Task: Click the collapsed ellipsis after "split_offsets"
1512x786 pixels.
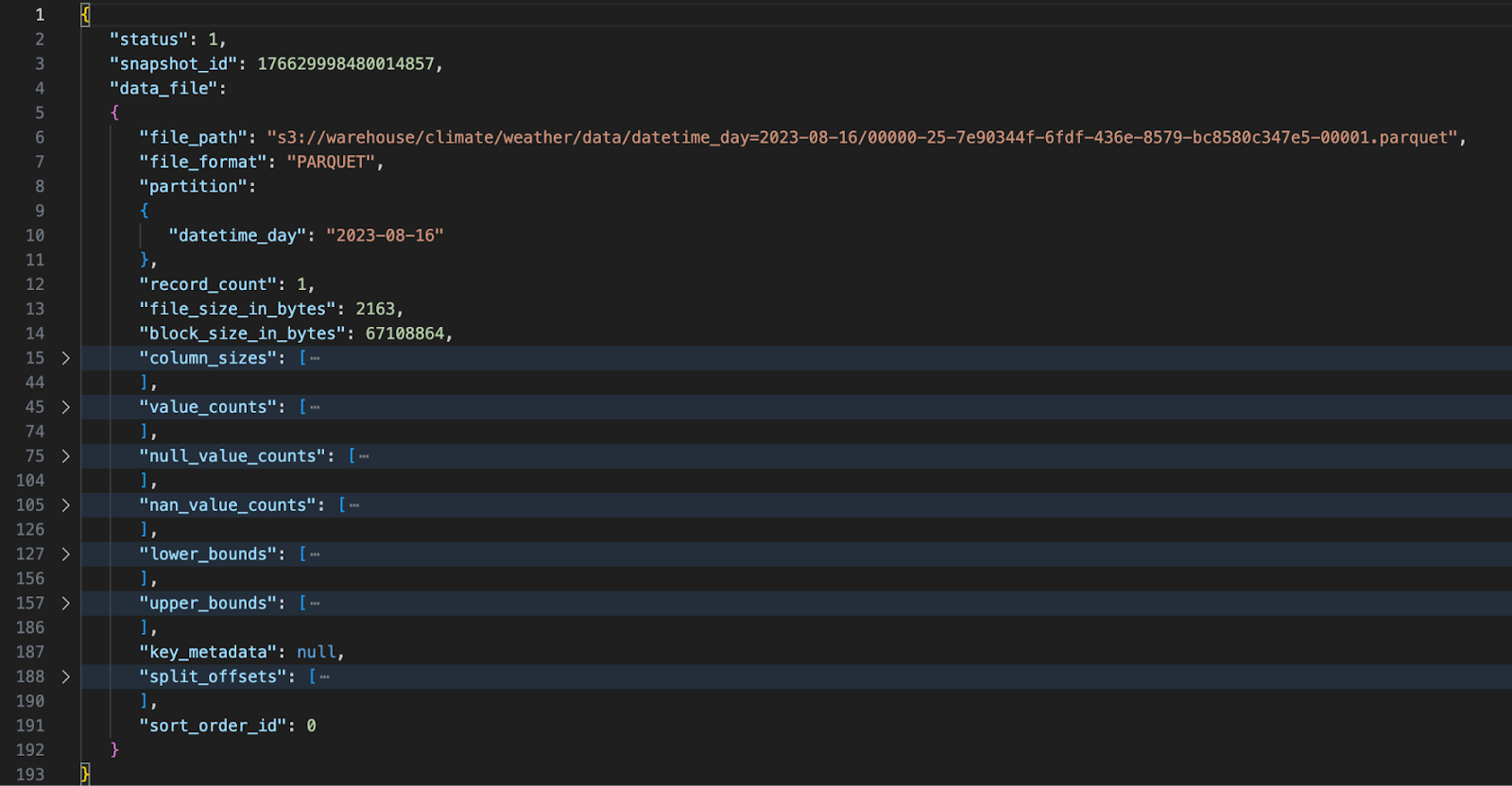Action: (324, 677)
